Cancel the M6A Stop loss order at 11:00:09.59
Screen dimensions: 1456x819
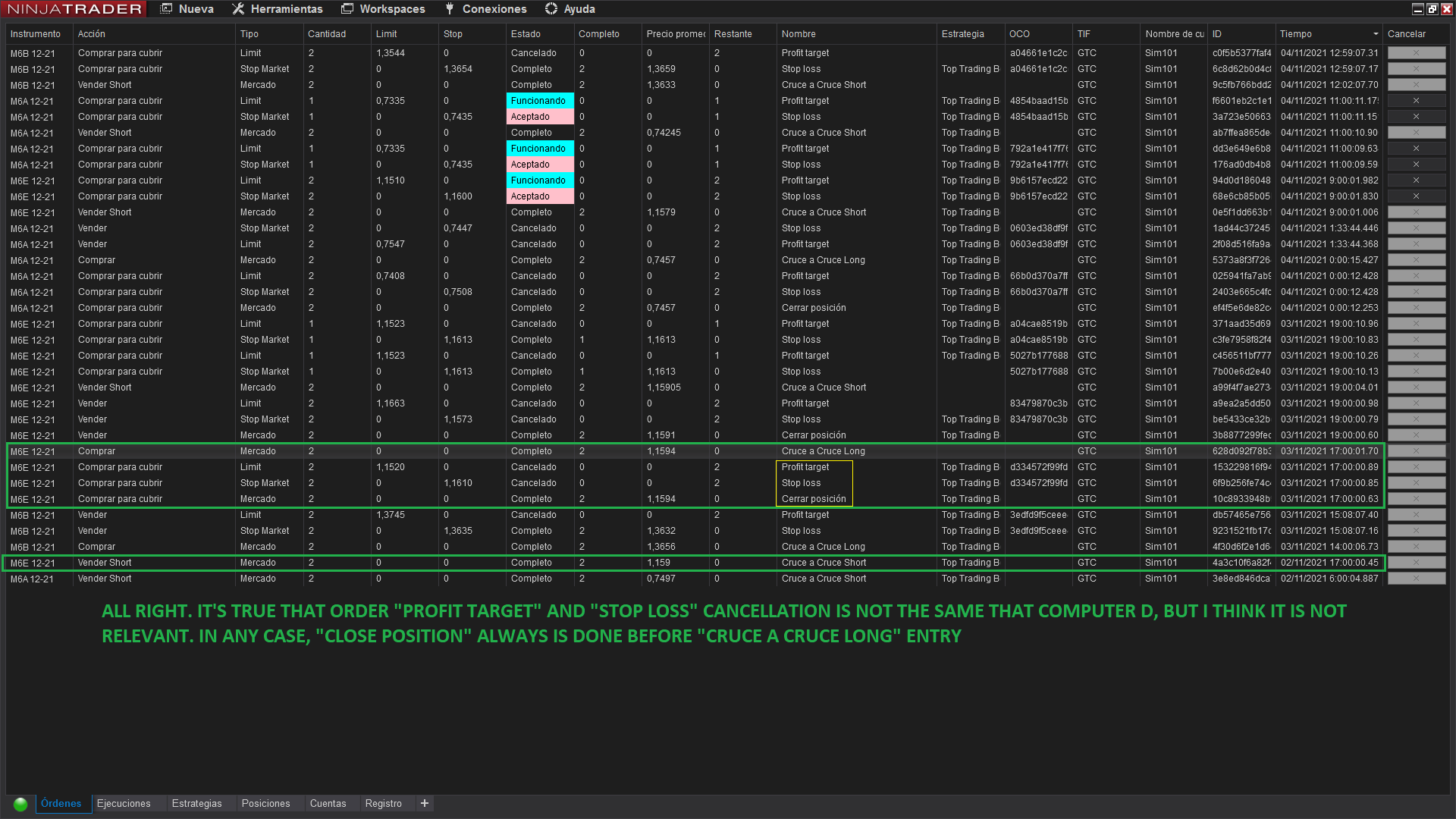click(x=1415, y=165)
